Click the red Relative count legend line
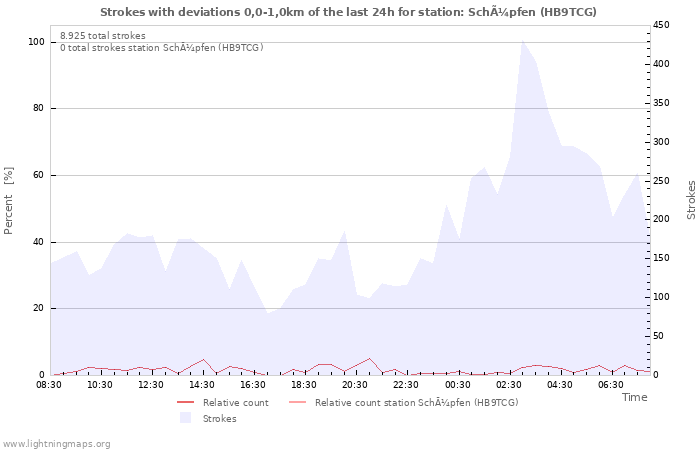 [x=185, y=402]
